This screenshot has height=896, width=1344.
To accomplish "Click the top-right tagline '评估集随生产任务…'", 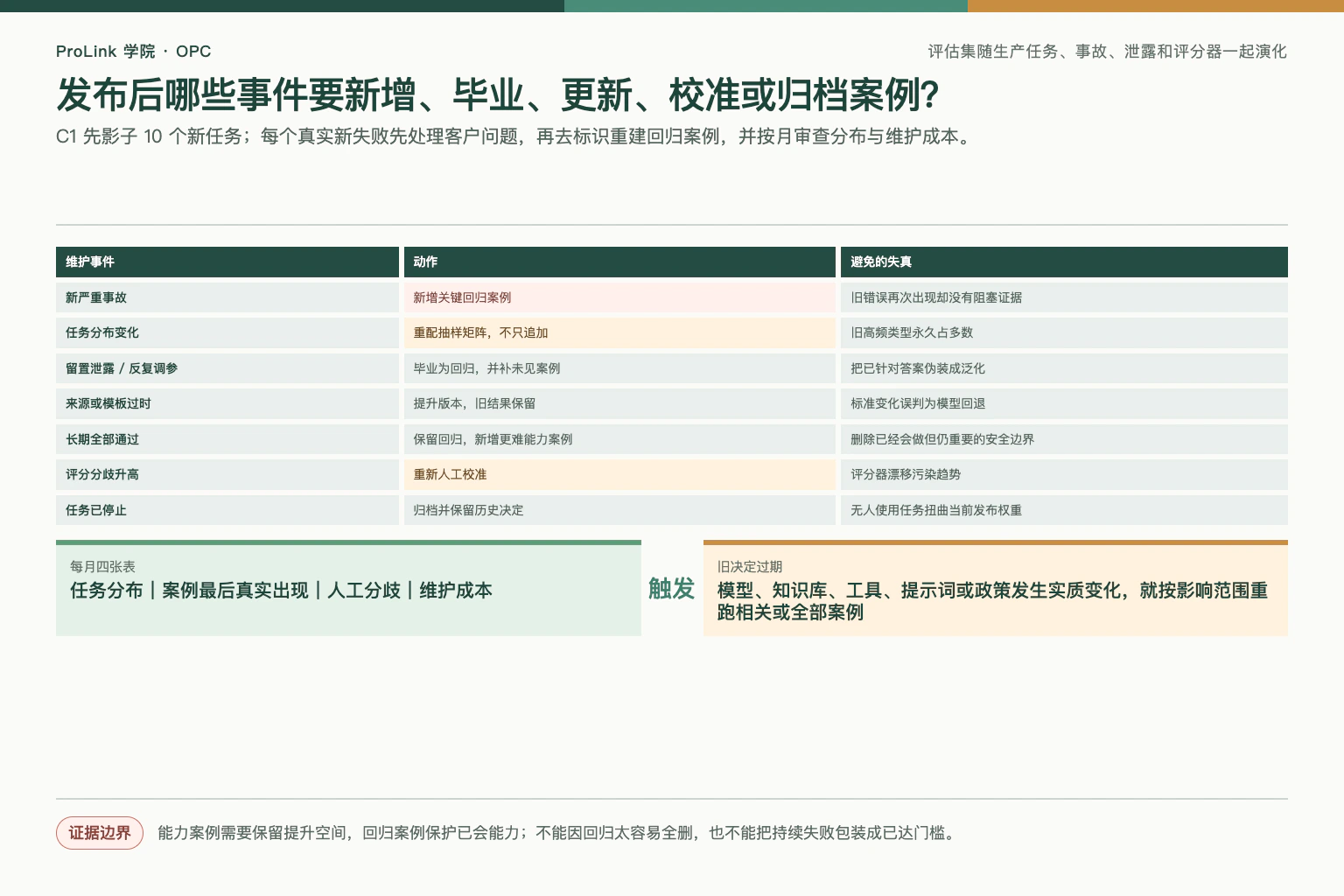I will point(1108,52).
